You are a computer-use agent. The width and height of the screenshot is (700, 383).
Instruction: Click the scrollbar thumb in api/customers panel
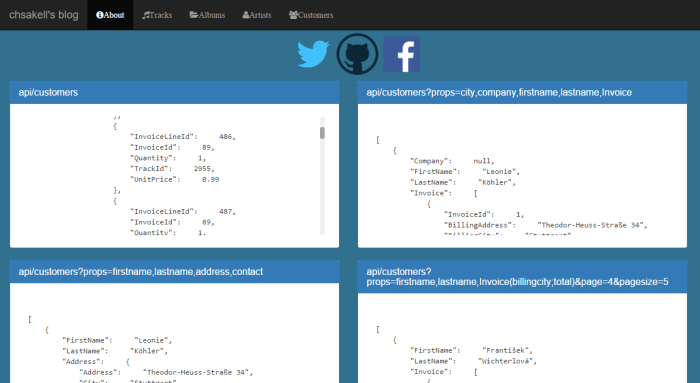coord(322,133)
